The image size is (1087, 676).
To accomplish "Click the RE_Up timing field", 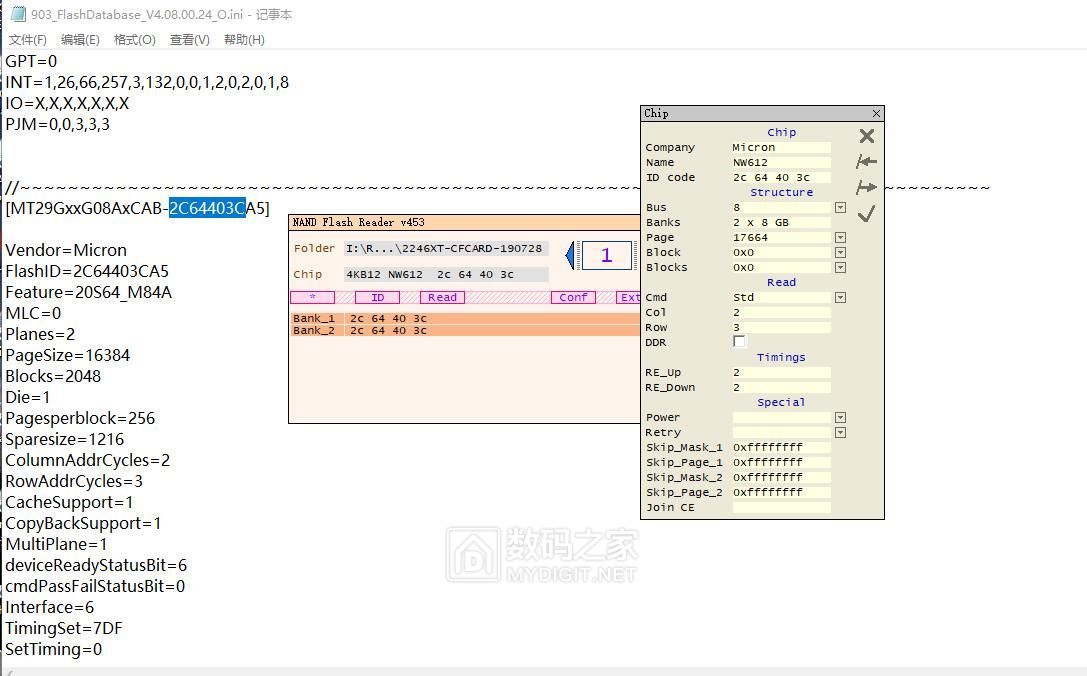I will [x=781, y=372].
